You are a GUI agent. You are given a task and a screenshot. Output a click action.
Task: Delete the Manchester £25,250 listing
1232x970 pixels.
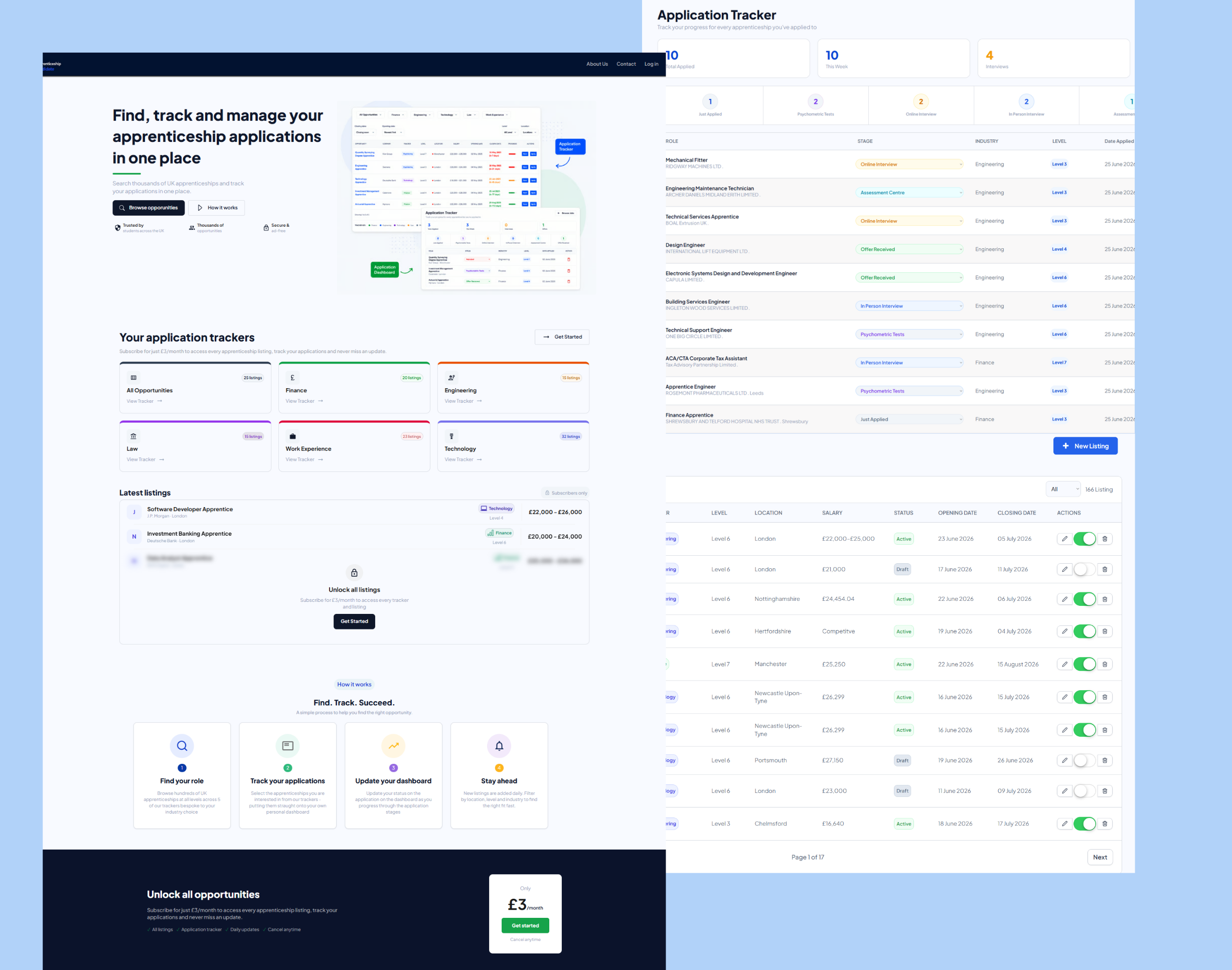[1104, 665]
